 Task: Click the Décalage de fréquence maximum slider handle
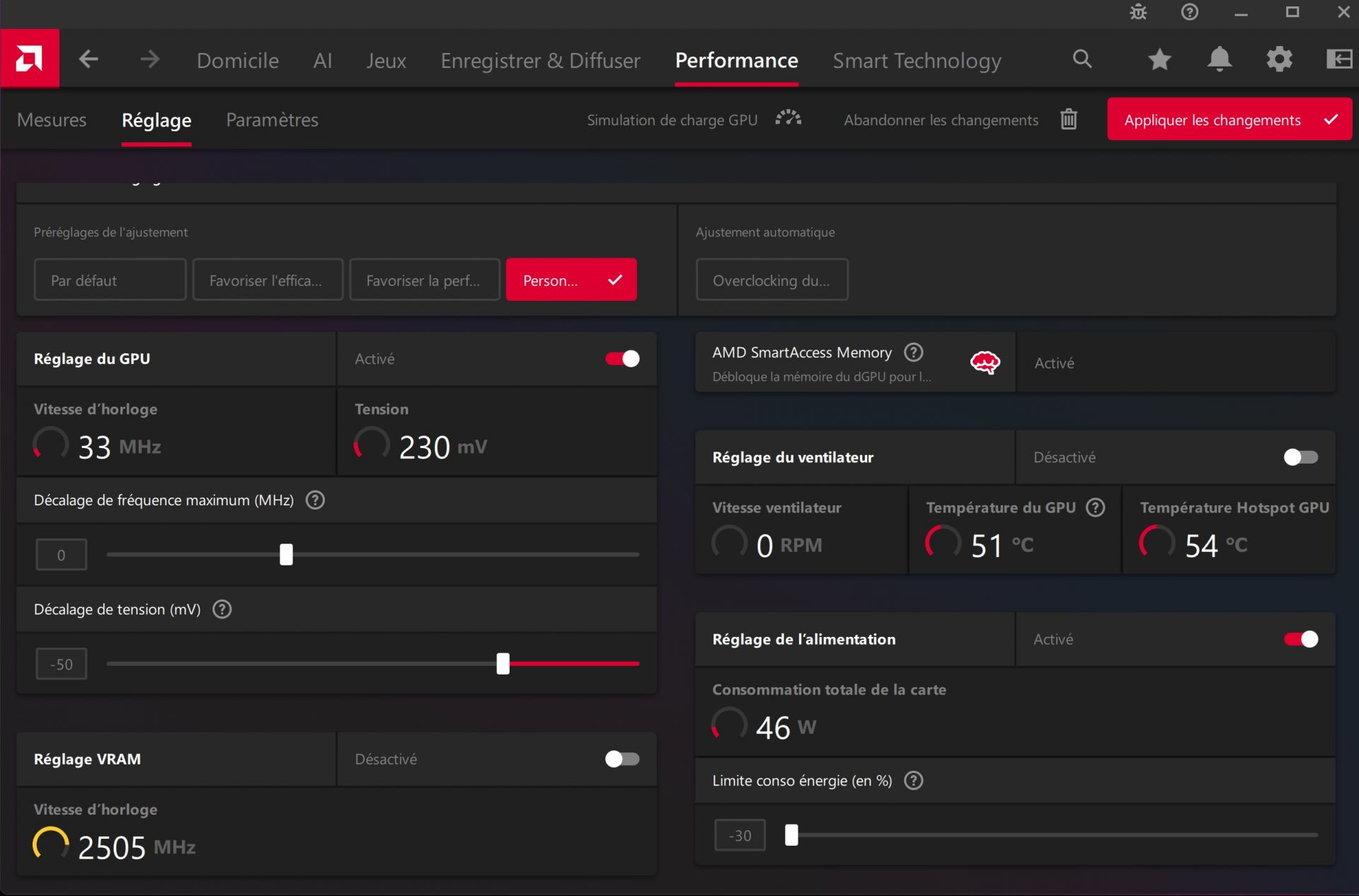pyautogui.click(x=286, y=554)
